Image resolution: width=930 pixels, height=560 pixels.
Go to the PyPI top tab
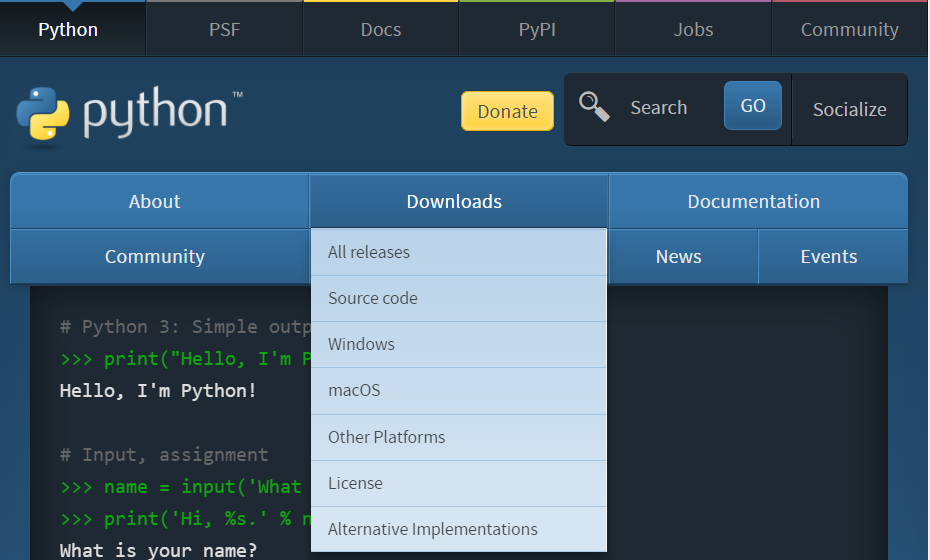coord(537,29)
